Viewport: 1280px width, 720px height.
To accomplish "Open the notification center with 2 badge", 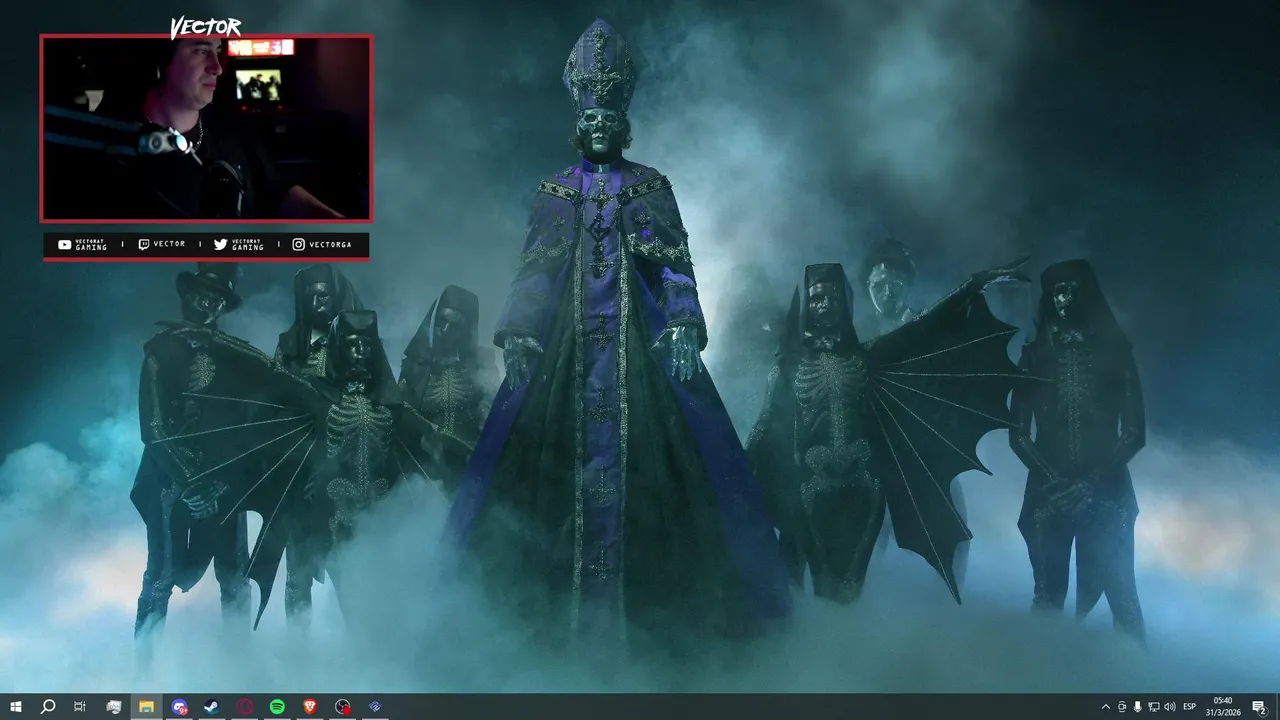I will (1259, 707).
